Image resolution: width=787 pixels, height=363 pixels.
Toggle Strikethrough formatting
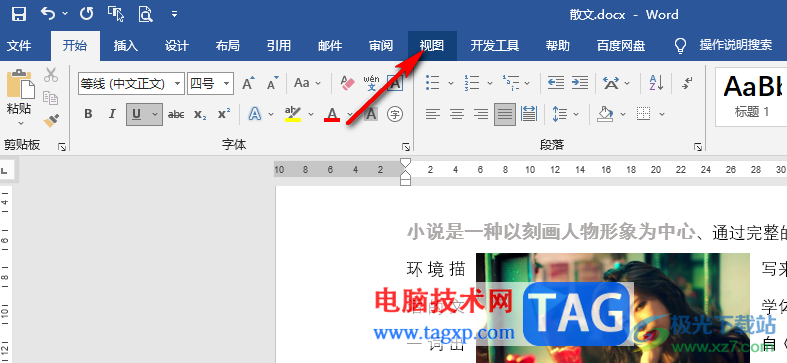point(176,114)
